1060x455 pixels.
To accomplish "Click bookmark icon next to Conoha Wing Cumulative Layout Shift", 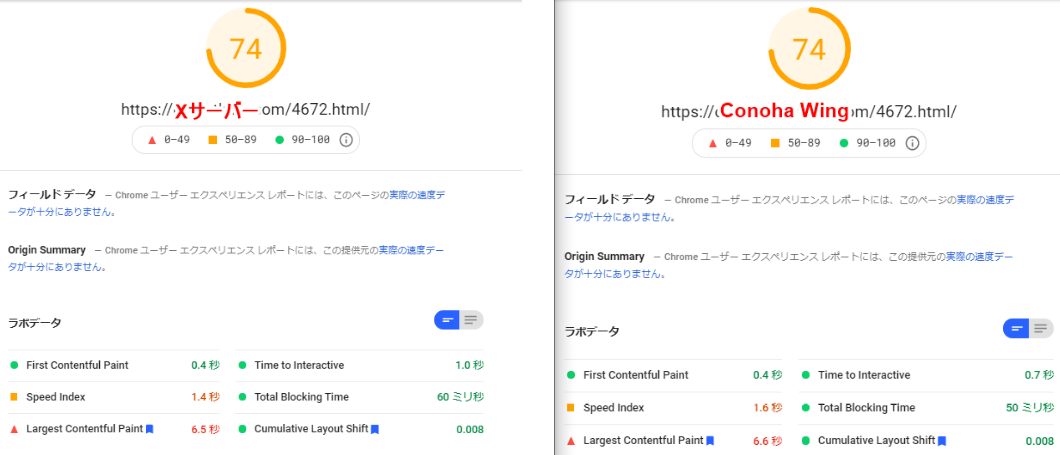I will click(941, 440).
